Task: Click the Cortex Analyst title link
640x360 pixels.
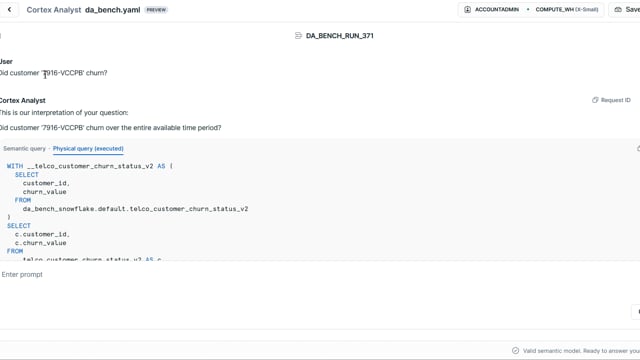Action: coord(54,10)
